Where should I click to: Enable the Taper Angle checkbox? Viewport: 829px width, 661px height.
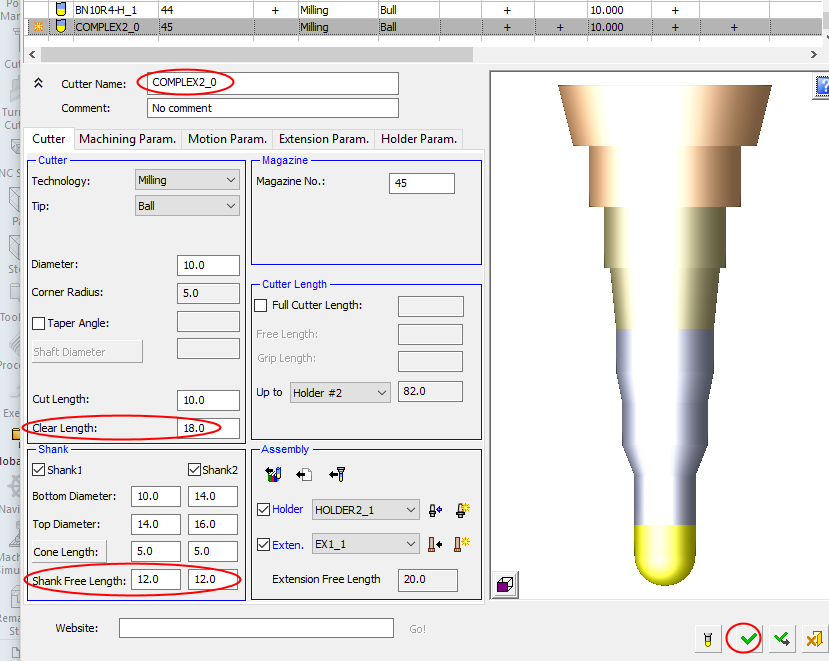coord(39,324)
